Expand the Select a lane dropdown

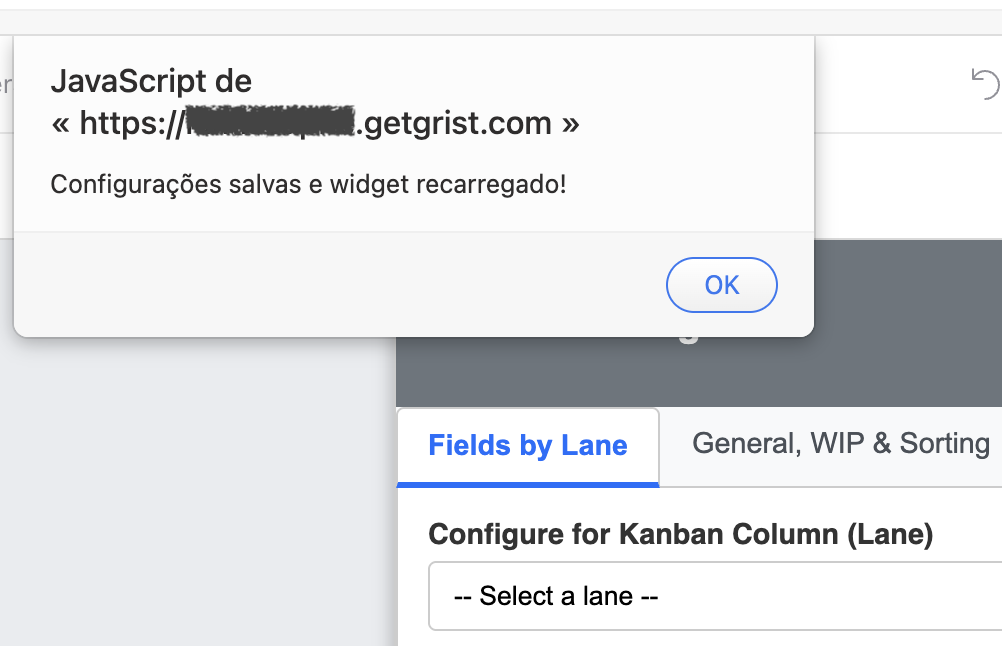pos(712,597)
